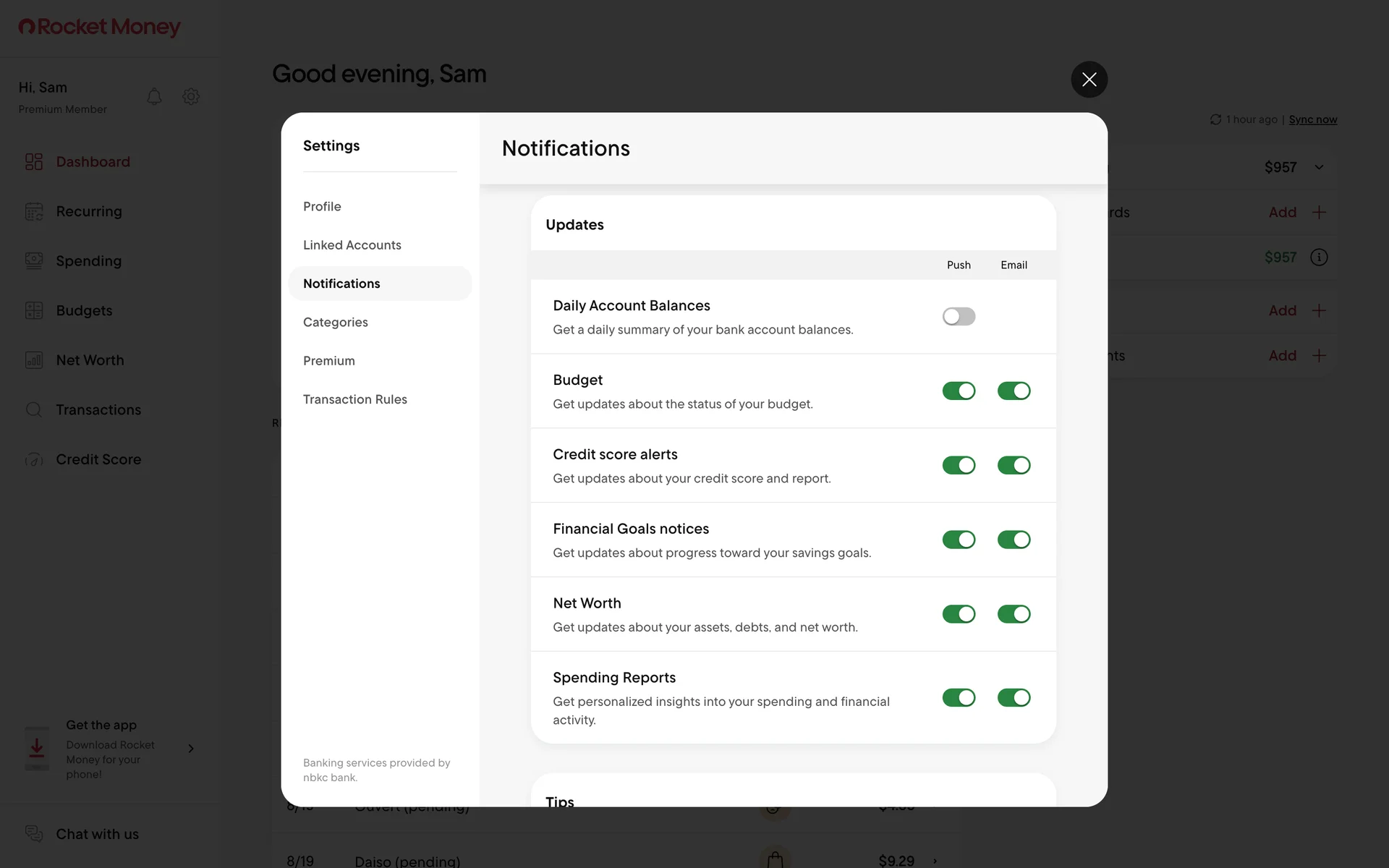Click the Recurring calendar icon

(34, 211)
